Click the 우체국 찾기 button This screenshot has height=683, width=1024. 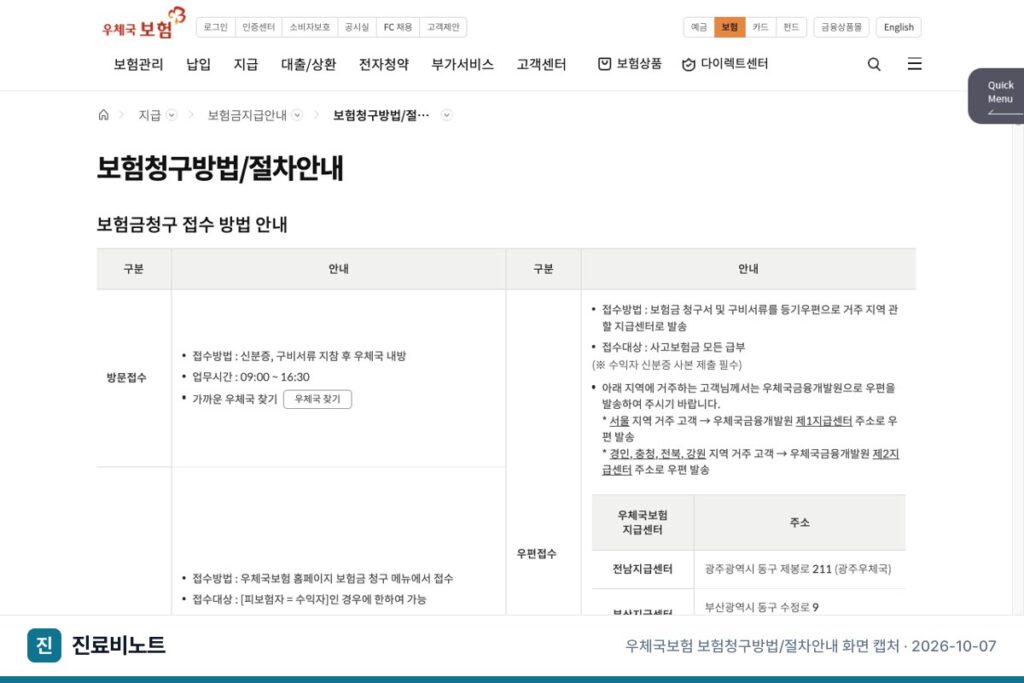317,399
